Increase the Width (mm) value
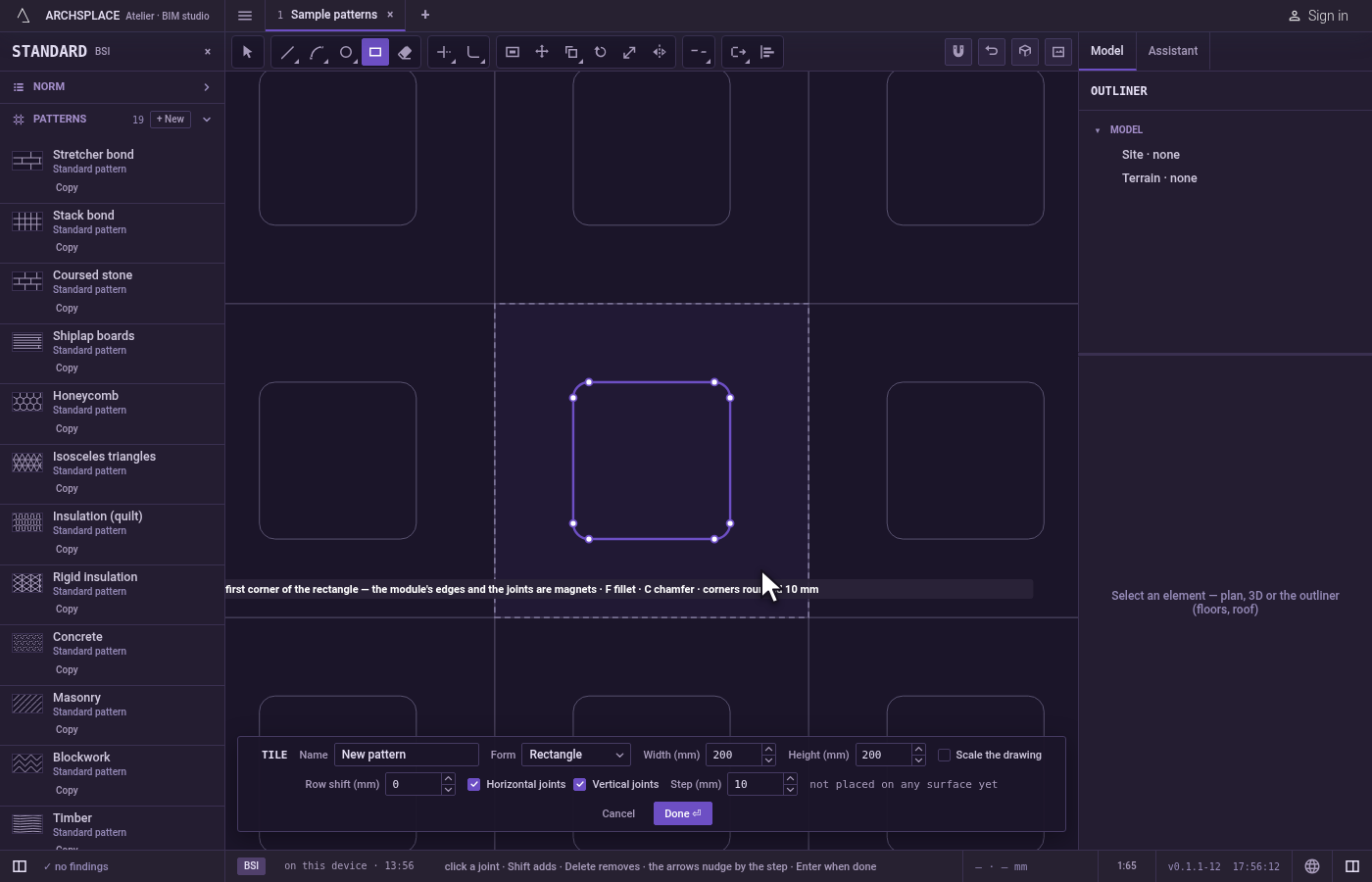Image resolution: width=1372 pixels, height=882 pixels. [x=768, y=750]
